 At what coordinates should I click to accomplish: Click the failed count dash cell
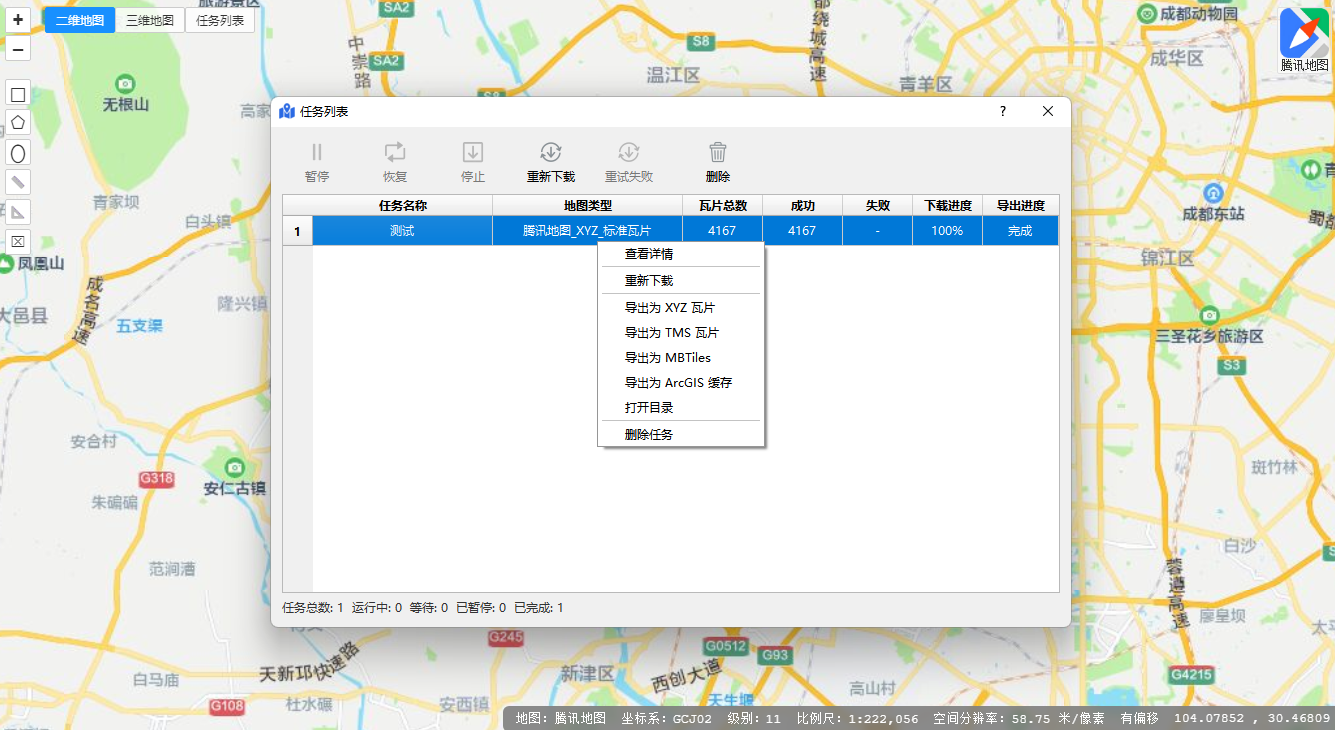pyautogui.click(x=877, y=231)
